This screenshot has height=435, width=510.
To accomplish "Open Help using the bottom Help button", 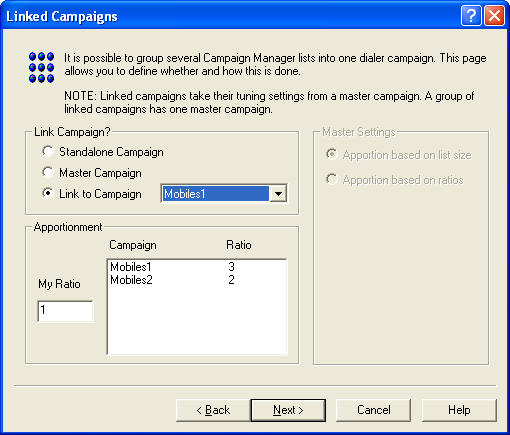I will coord(459,410).
